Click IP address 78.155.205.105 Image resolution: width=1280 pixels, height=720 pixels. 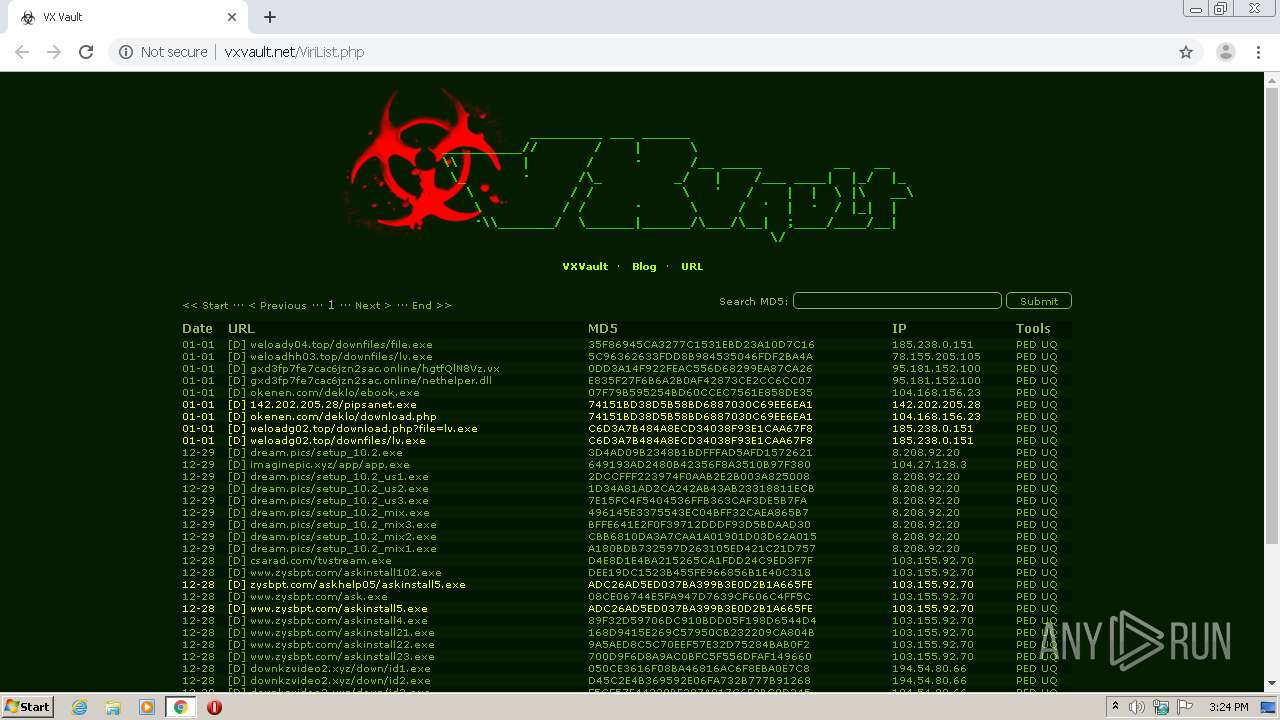(x=936, y=357)
